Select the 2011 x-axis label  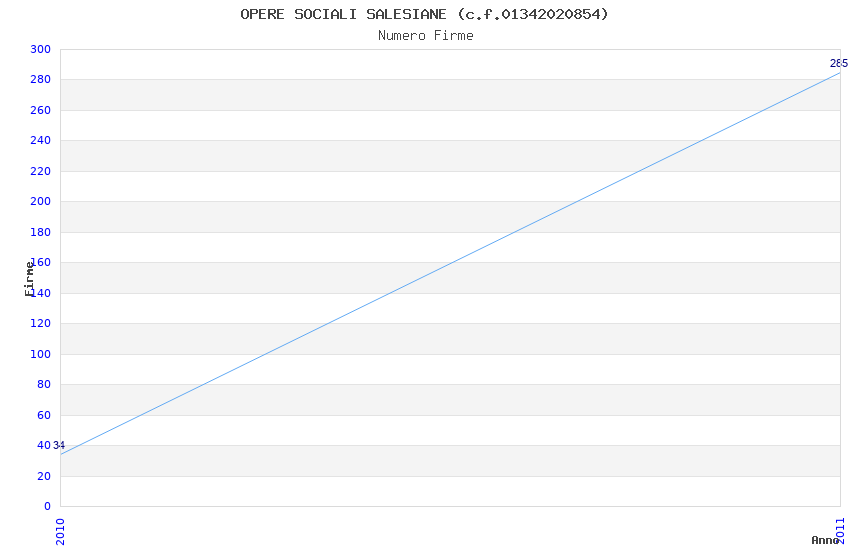tap(840, 530)
